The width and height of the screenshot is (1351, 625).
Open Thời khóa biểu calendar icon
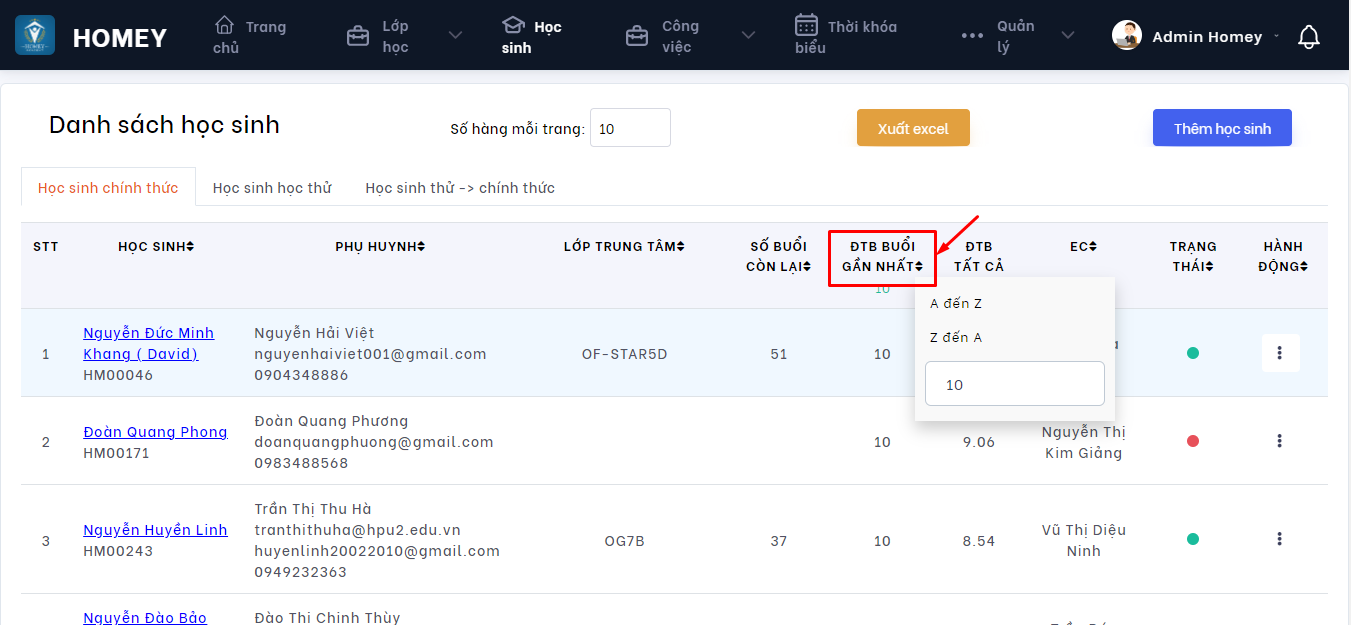pos(807,25)
